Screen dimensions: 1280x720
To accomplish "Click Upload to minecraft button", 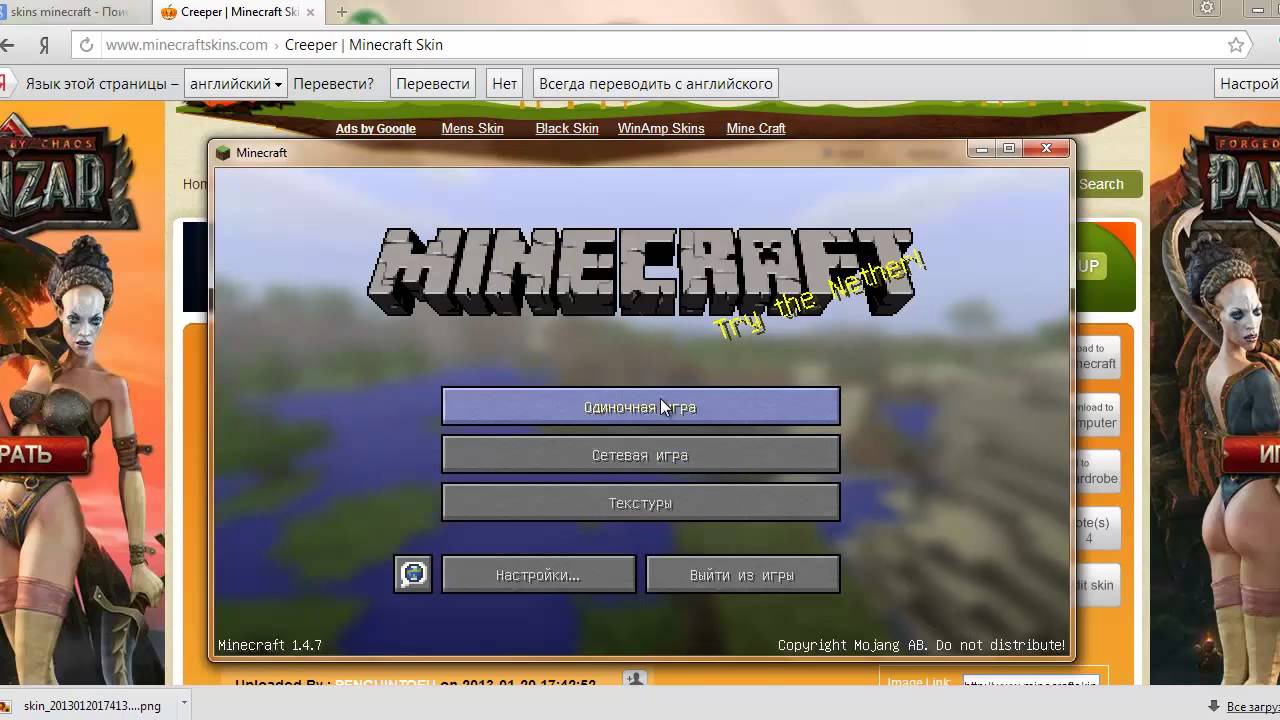I will (x=1096, y=357).
